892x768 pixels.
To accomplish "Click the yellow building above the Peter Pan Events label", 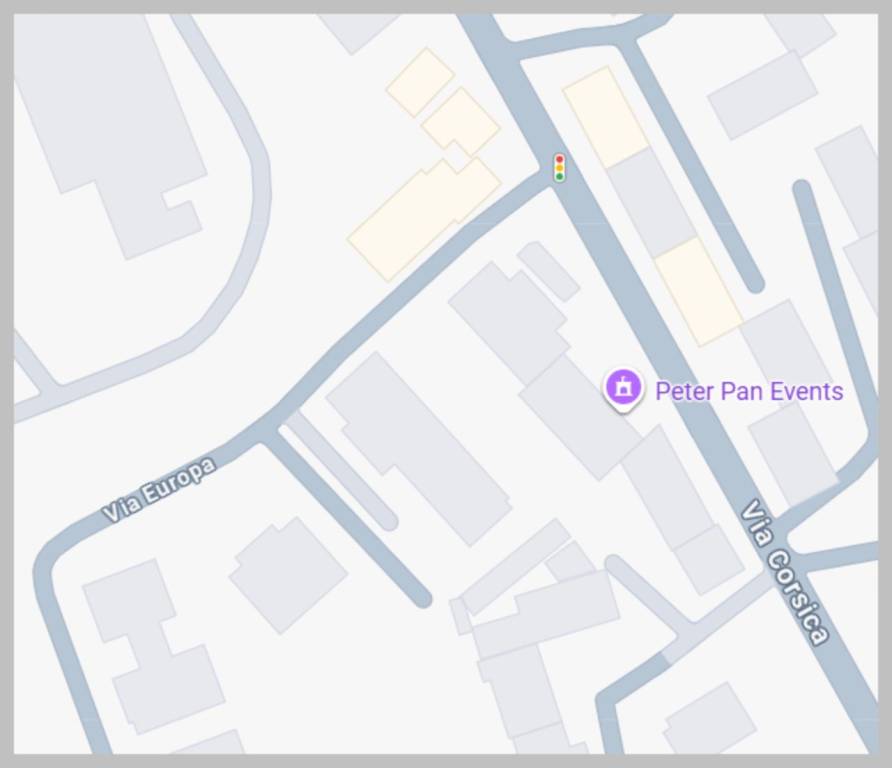I will (699, 291).
